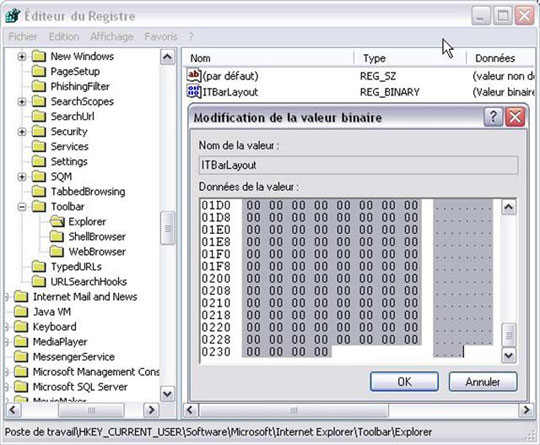Click tree pane horizontal scroll left arrow
This screenshot has height=445, width=540.
13,410
